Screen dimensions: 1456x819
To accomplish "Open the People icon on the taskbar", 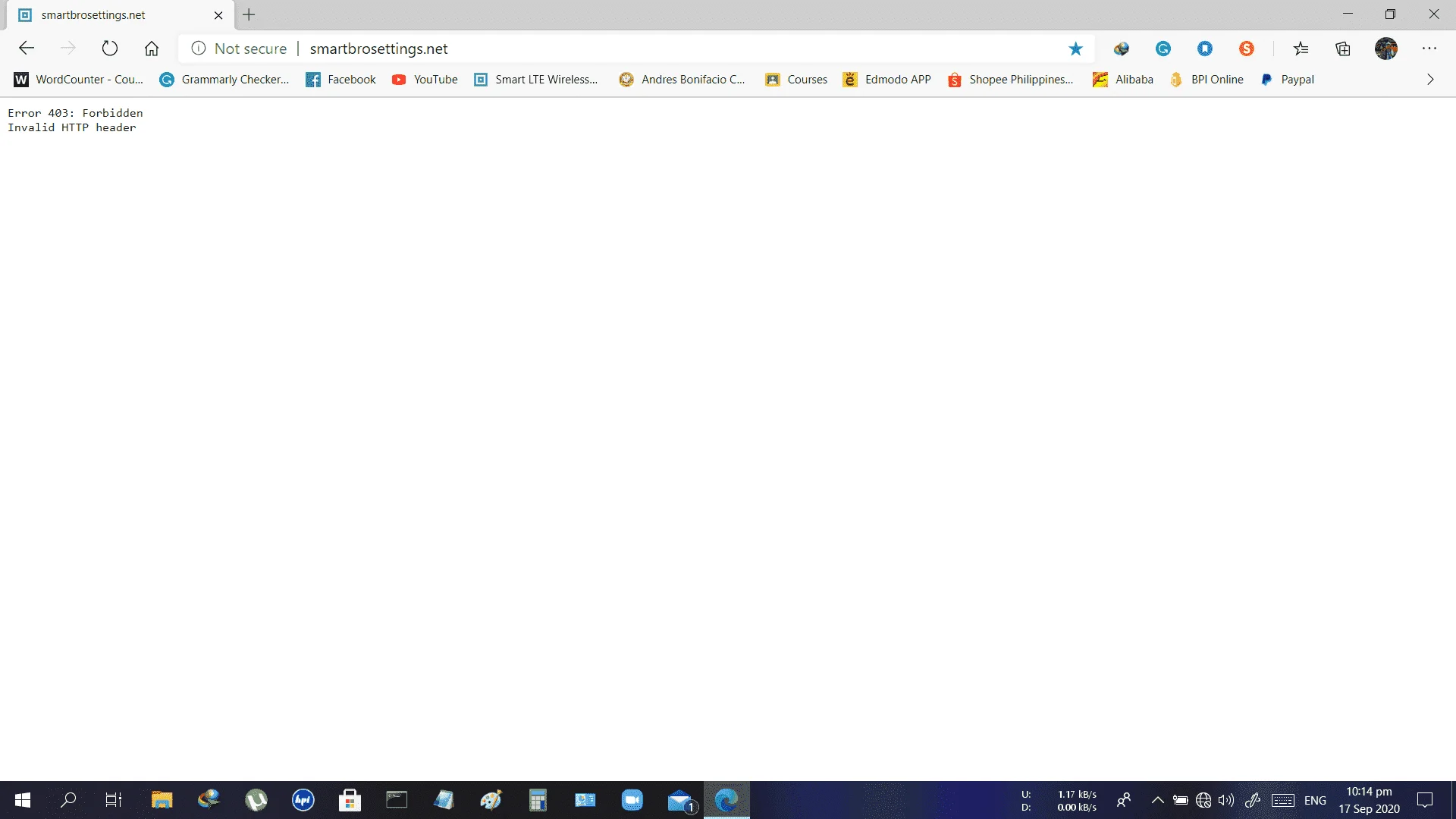I will [x=1124, y=800].
